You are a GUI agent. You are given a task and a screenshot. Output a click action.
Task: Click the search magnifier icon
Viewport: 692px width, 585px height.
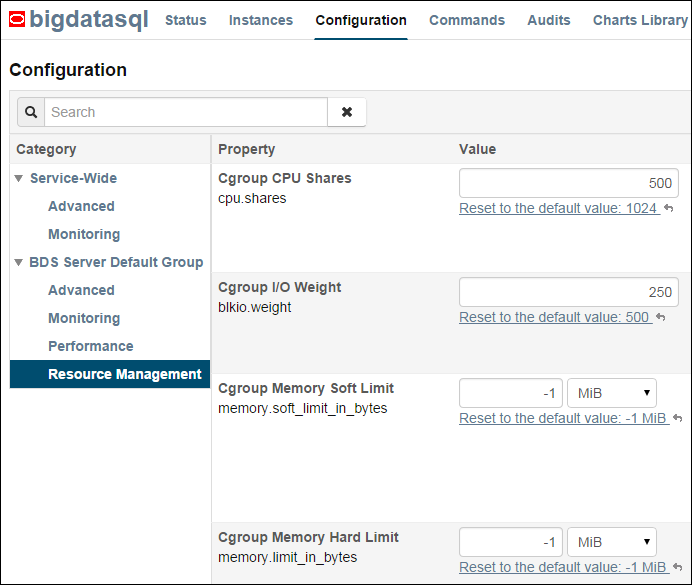pos(31,112)
